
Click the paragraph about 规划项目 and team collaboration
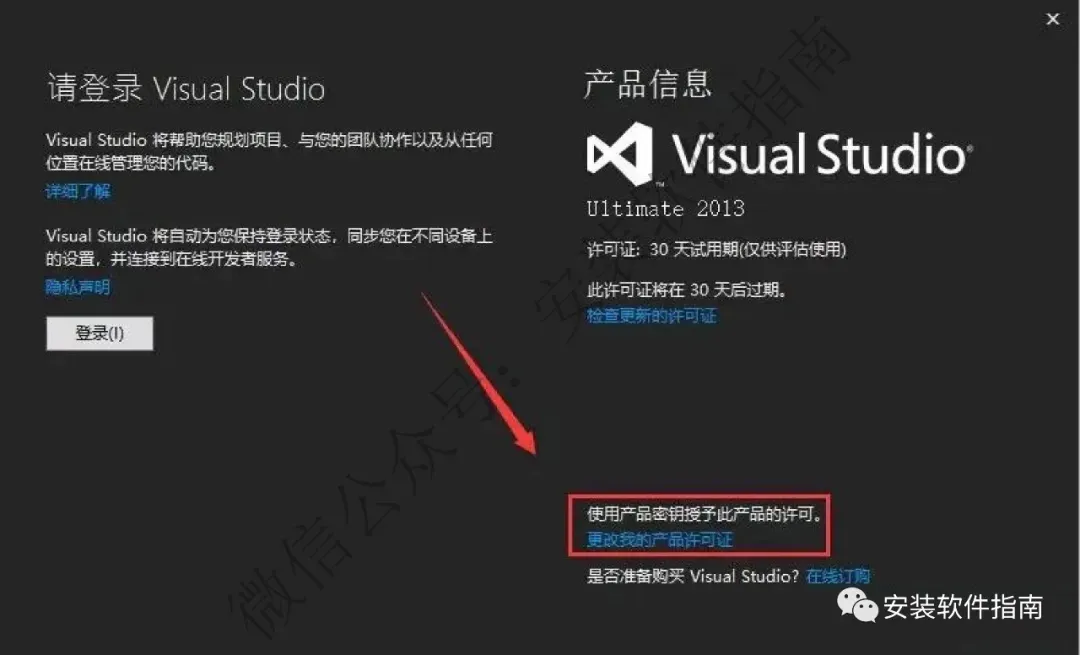[x=269, y=152]
